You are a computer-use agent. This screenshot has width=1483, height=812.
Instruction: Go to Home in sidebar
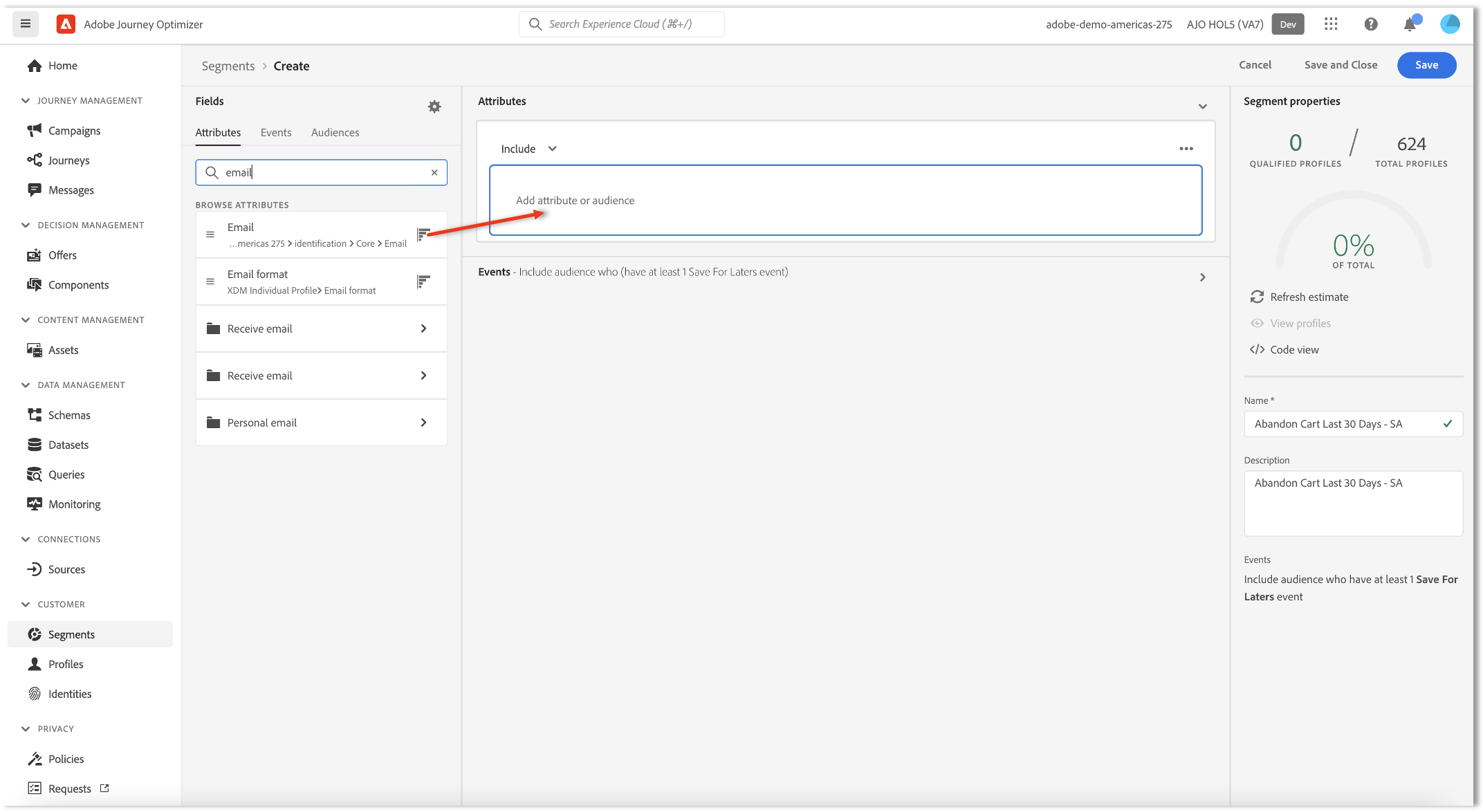click(x=52, y=66)
